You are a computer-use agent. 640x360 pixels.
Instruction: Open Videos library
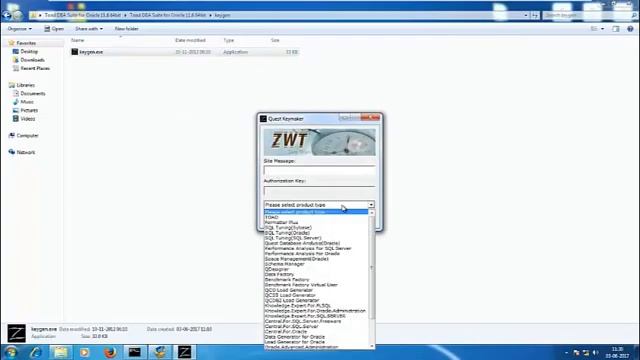28,119
